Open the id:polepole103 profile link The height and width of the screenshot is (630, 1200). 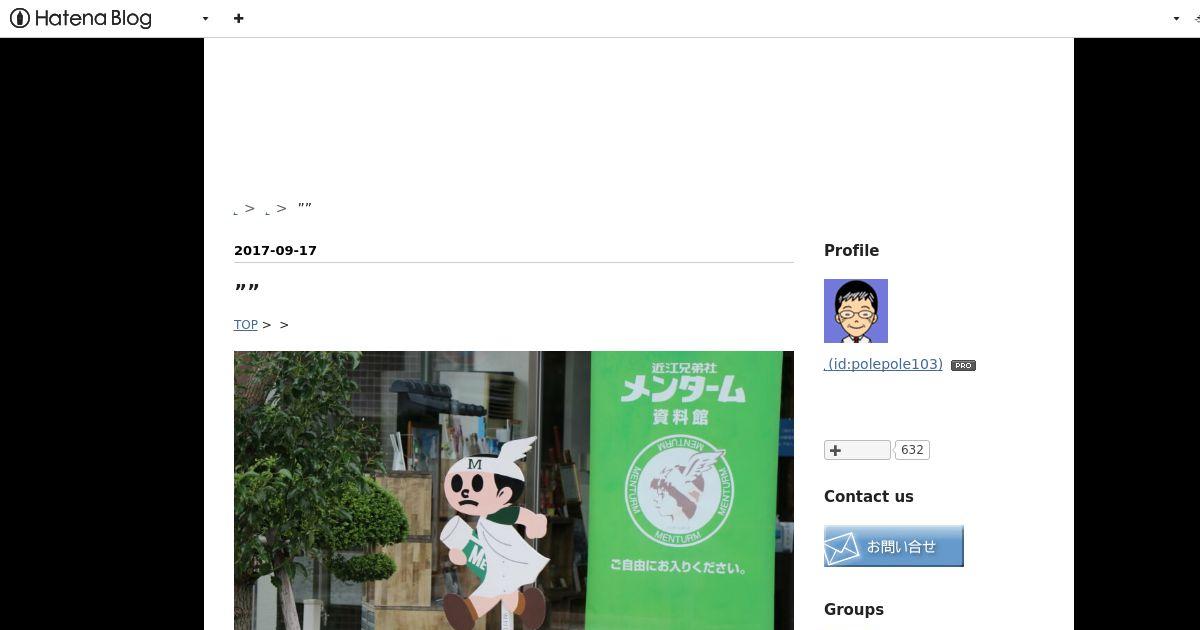point(883,364)
